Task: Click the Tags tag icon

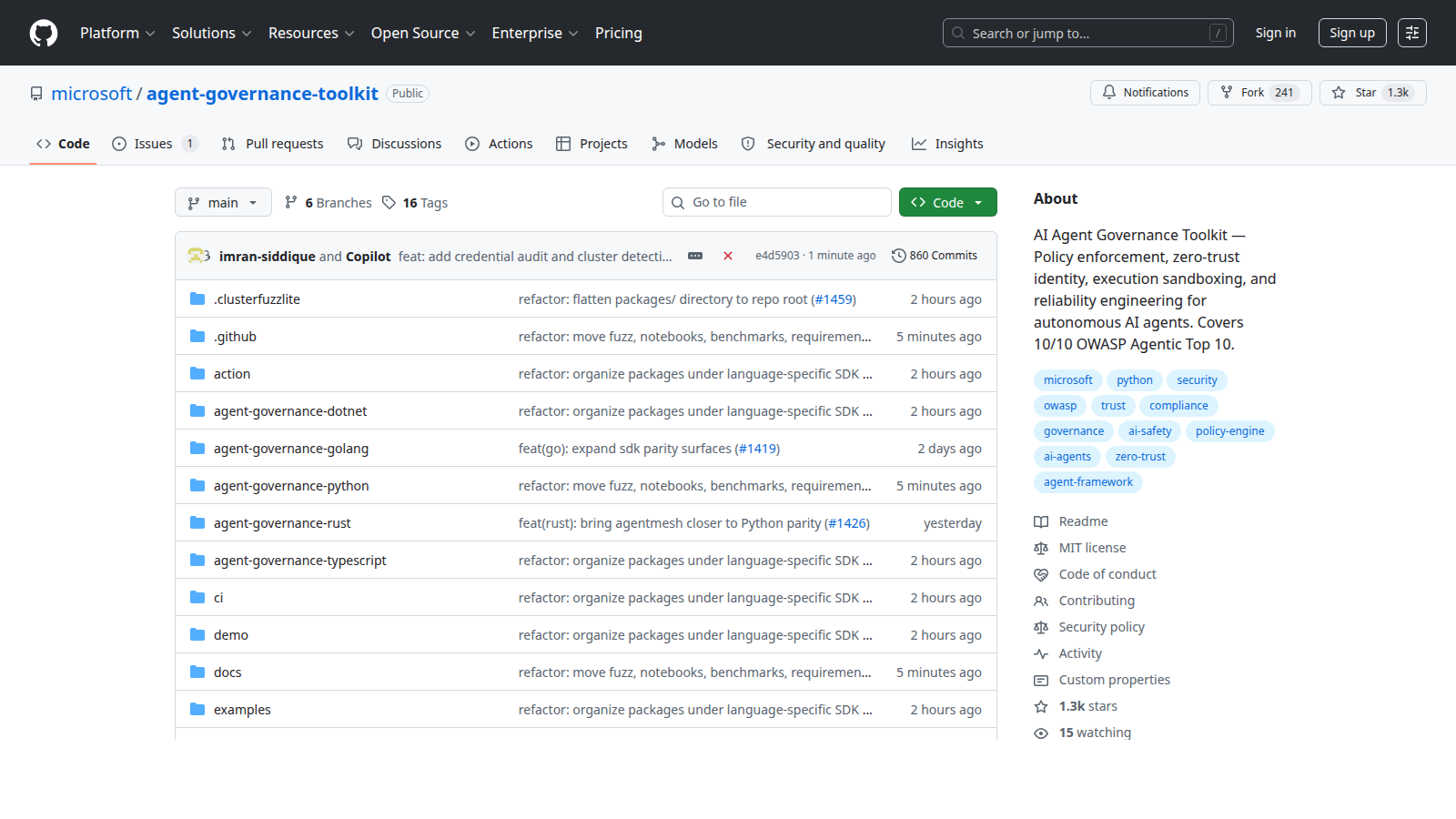Action: [x=389, y=202]
